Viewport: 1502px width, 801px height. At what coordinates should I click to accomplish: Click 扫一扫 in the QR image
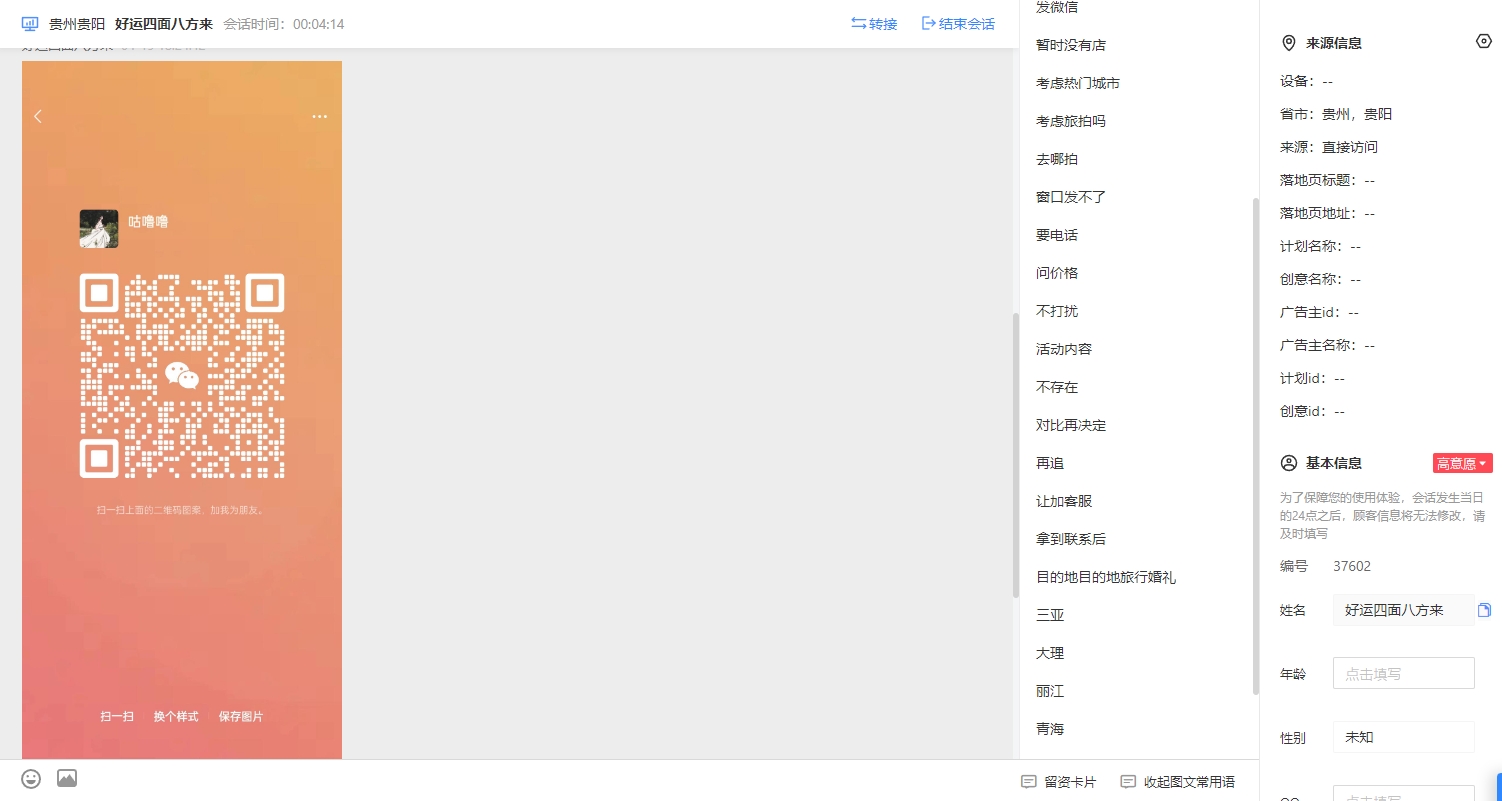pyautogui.click(x=117, y=717)
